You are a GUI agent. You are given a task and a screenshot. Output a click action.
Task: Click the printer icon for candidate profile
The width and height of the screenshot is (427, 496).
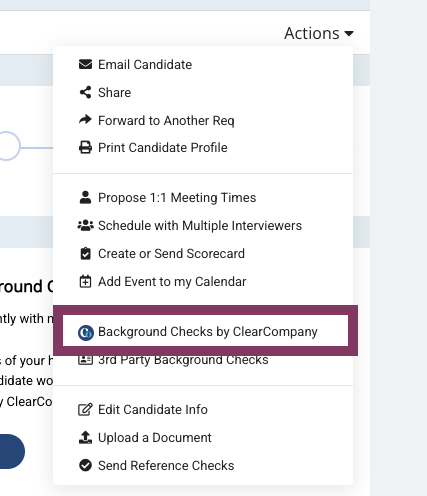click(x=85, y=147)
